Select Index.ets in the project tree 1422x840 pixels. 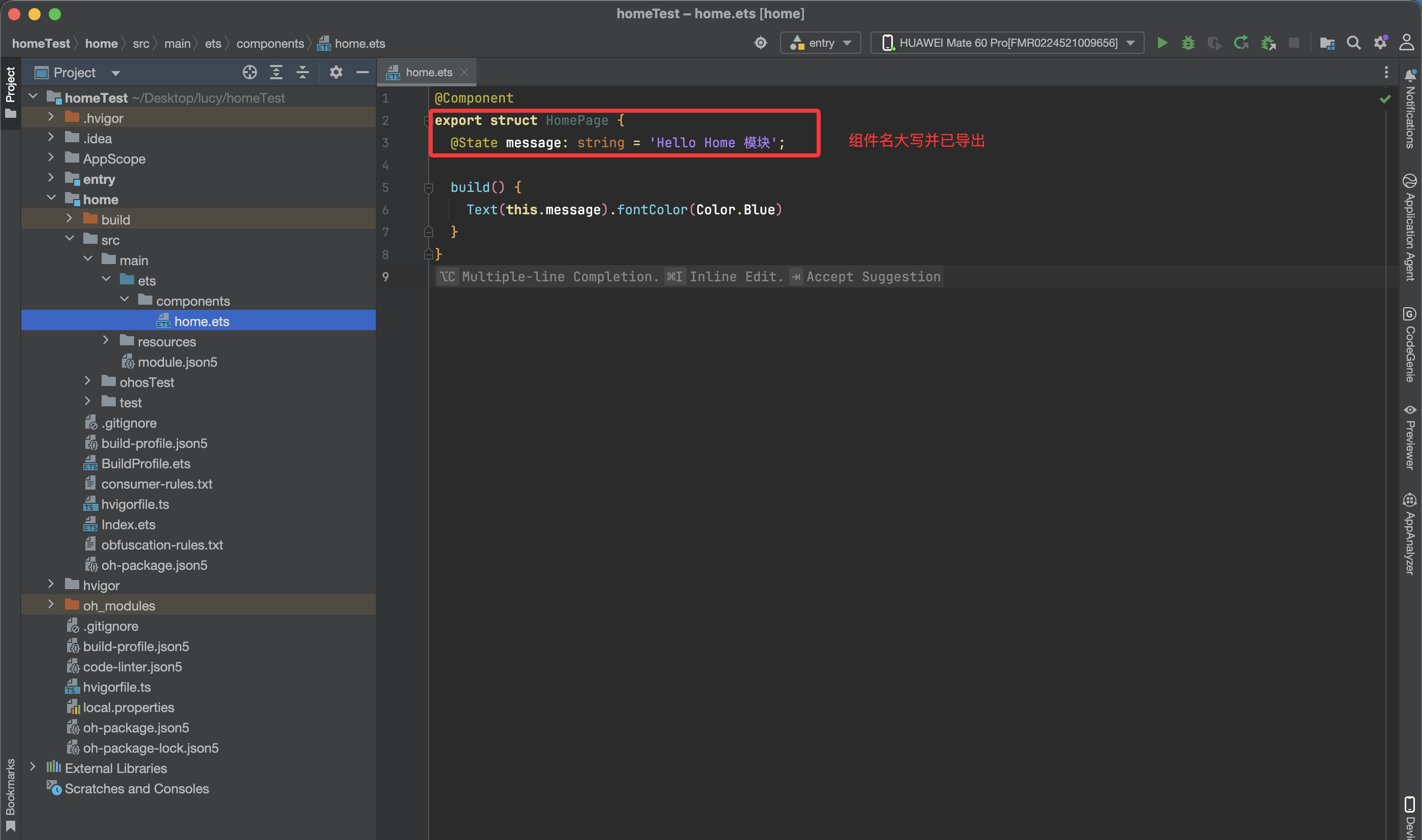[128, 525]
